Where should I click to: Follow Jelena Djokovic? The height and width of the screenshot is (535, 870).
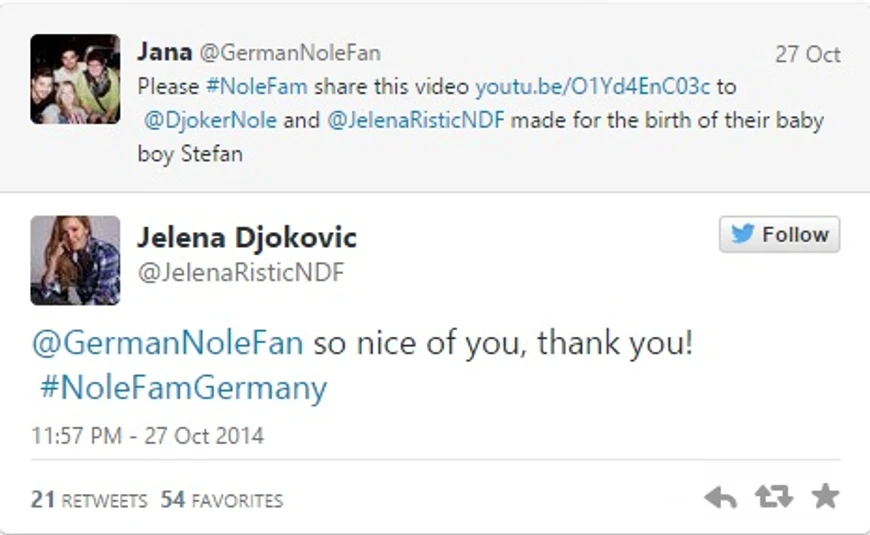780,234
